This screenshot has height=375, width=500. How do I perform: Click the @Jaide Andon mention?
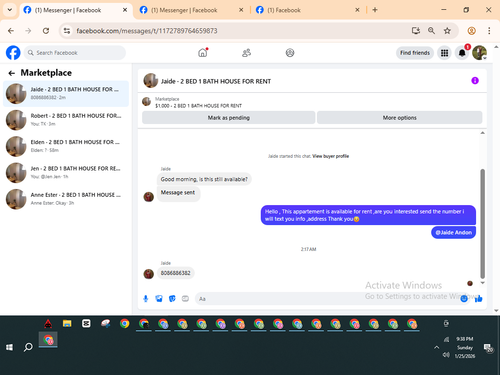click(453, 233)
